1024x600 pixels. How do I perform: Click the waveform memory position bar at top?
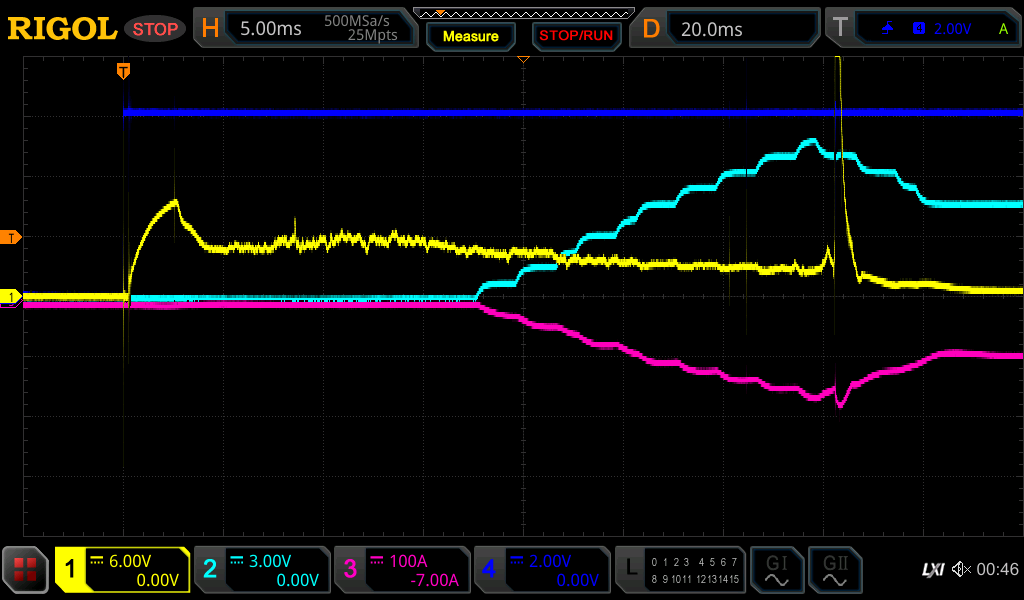point(523,13)
